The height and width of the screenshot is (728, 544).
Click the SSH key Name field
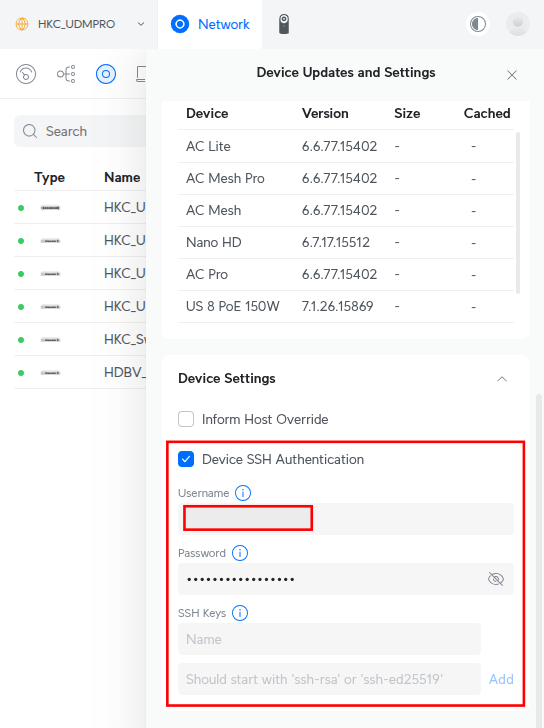[x=330, y=639]
